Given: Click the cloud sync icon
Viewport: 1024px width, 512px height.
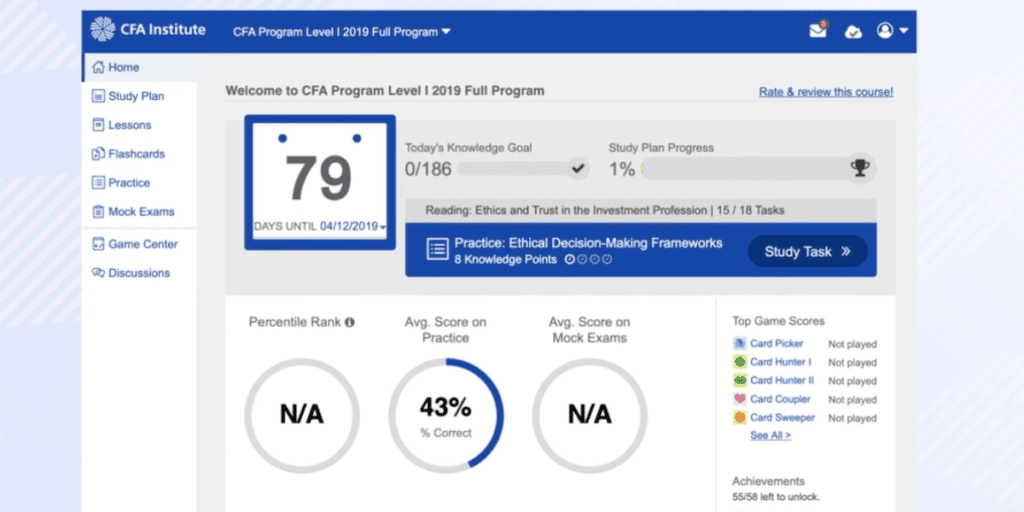Looking at the screenshot, I should 853,31.
